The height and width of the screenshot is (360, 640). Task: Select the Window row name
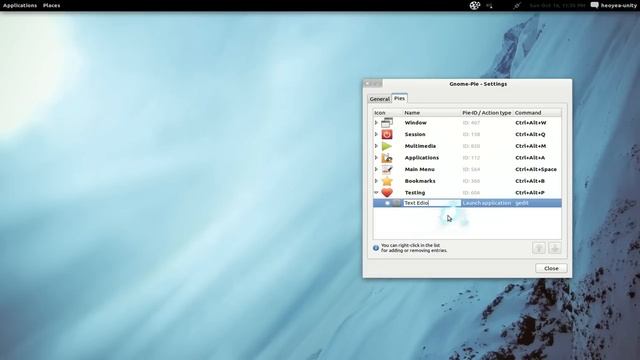click(416, 122)
